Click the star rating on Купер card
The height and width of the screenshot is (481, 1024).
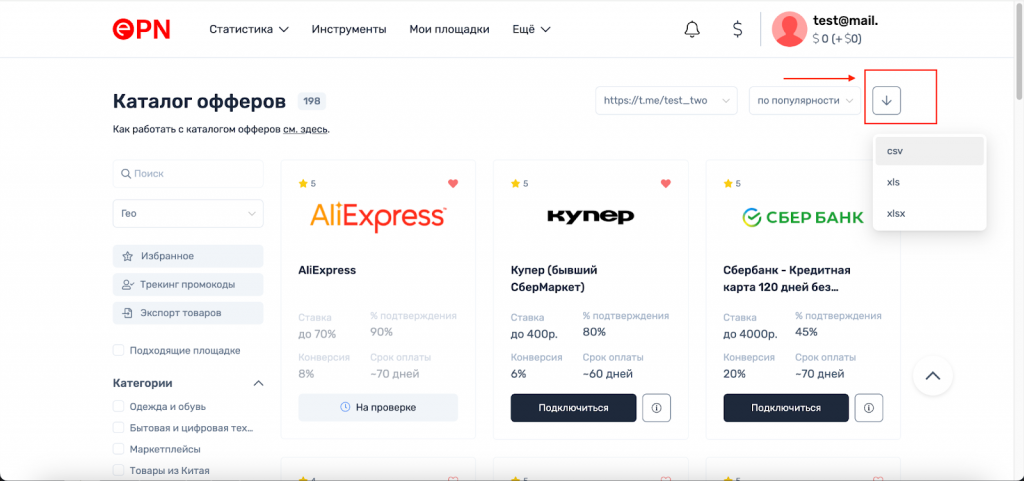click(519, 183)
